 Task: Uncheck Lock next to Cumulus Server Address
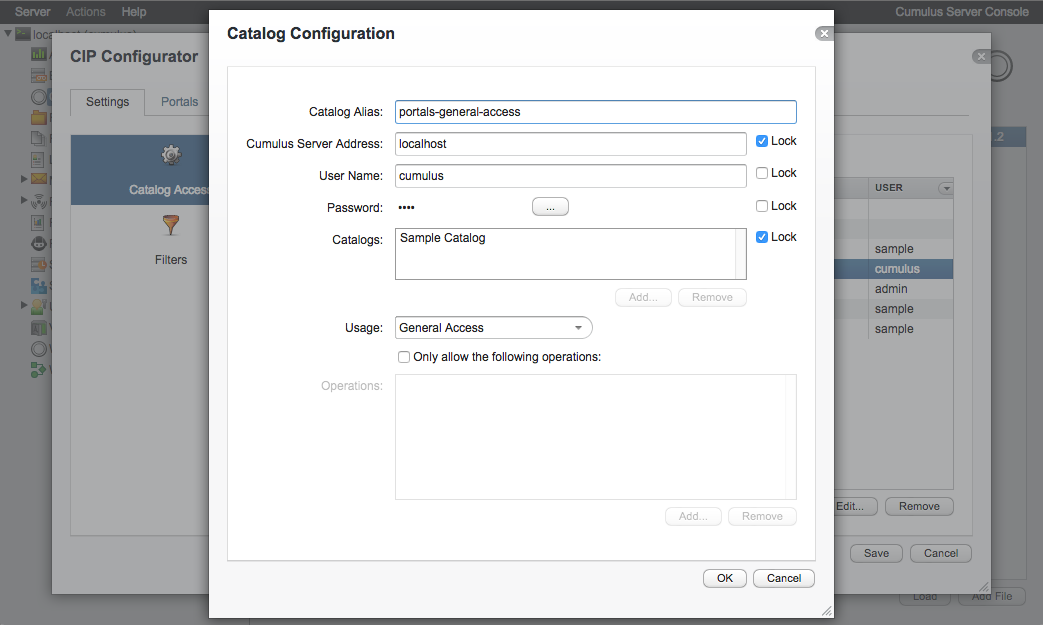pos(761,140)
